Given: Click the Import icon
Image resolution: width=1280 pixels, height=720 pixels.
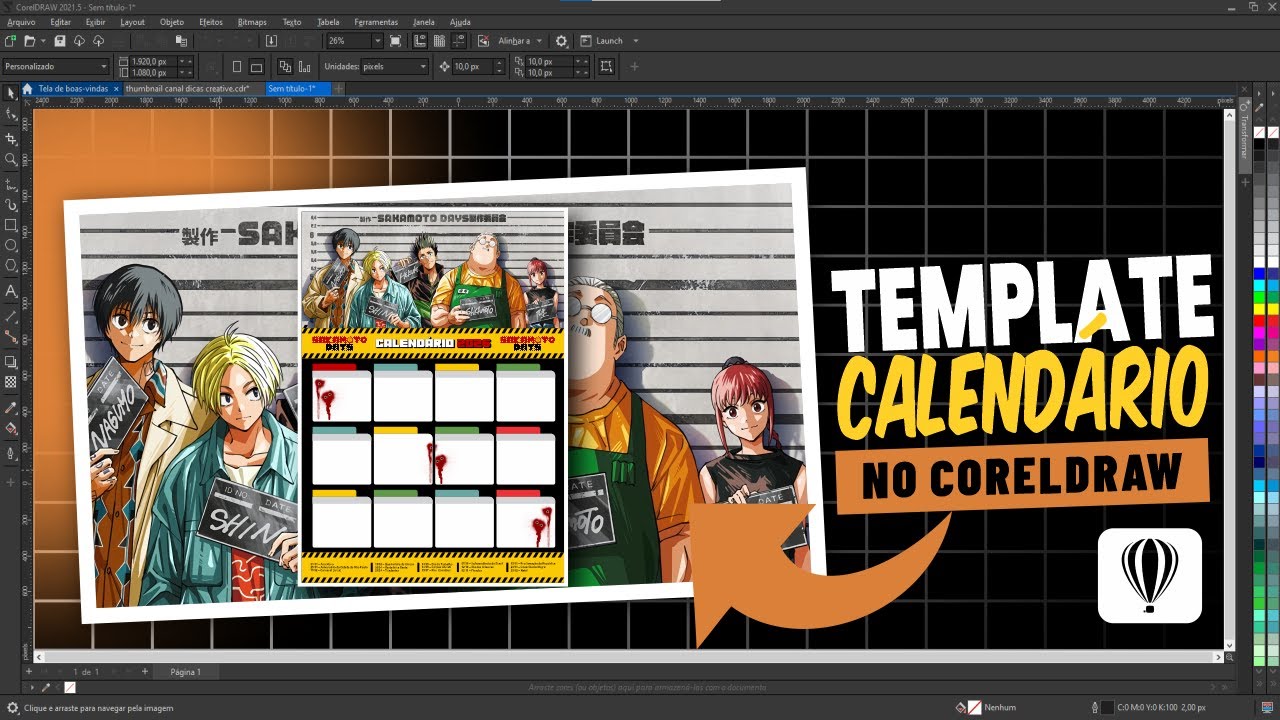Looking at the screenshot, I should click(x=271, y=41).
